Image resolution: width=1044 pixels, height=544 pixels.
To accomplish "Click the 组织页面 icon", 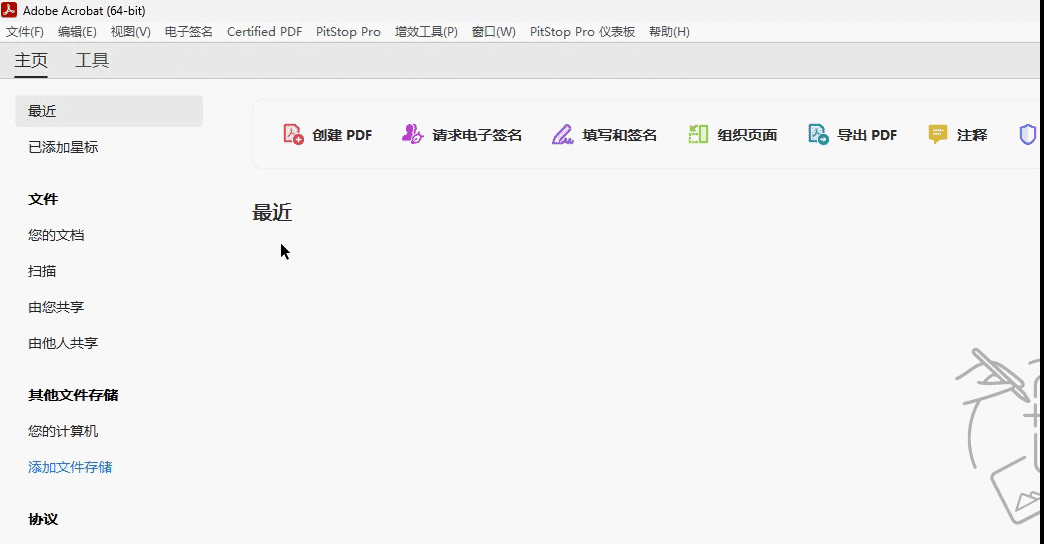I will point(698,135).
